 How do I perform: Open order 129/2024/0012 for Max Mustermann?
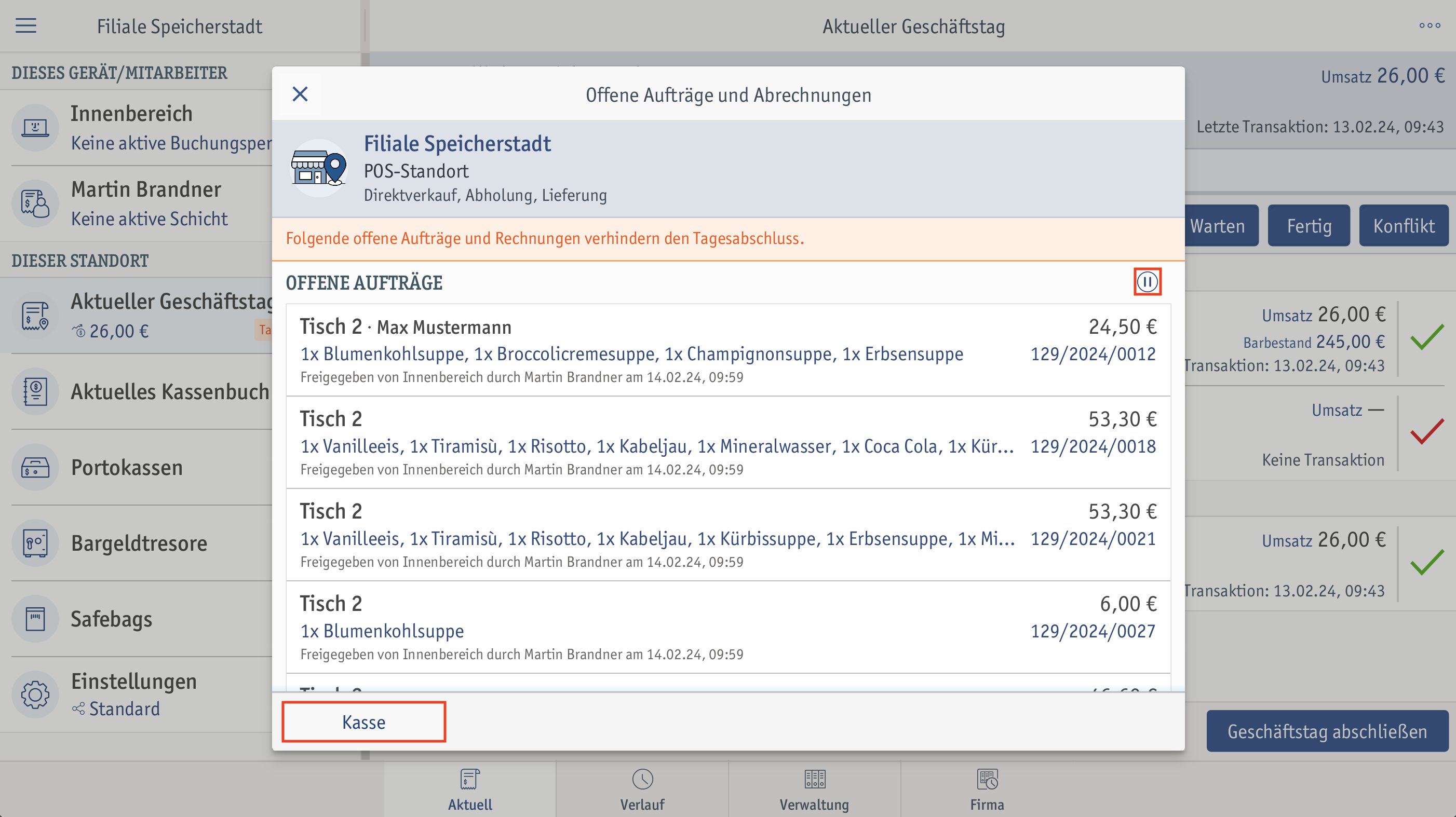(728, 350)
